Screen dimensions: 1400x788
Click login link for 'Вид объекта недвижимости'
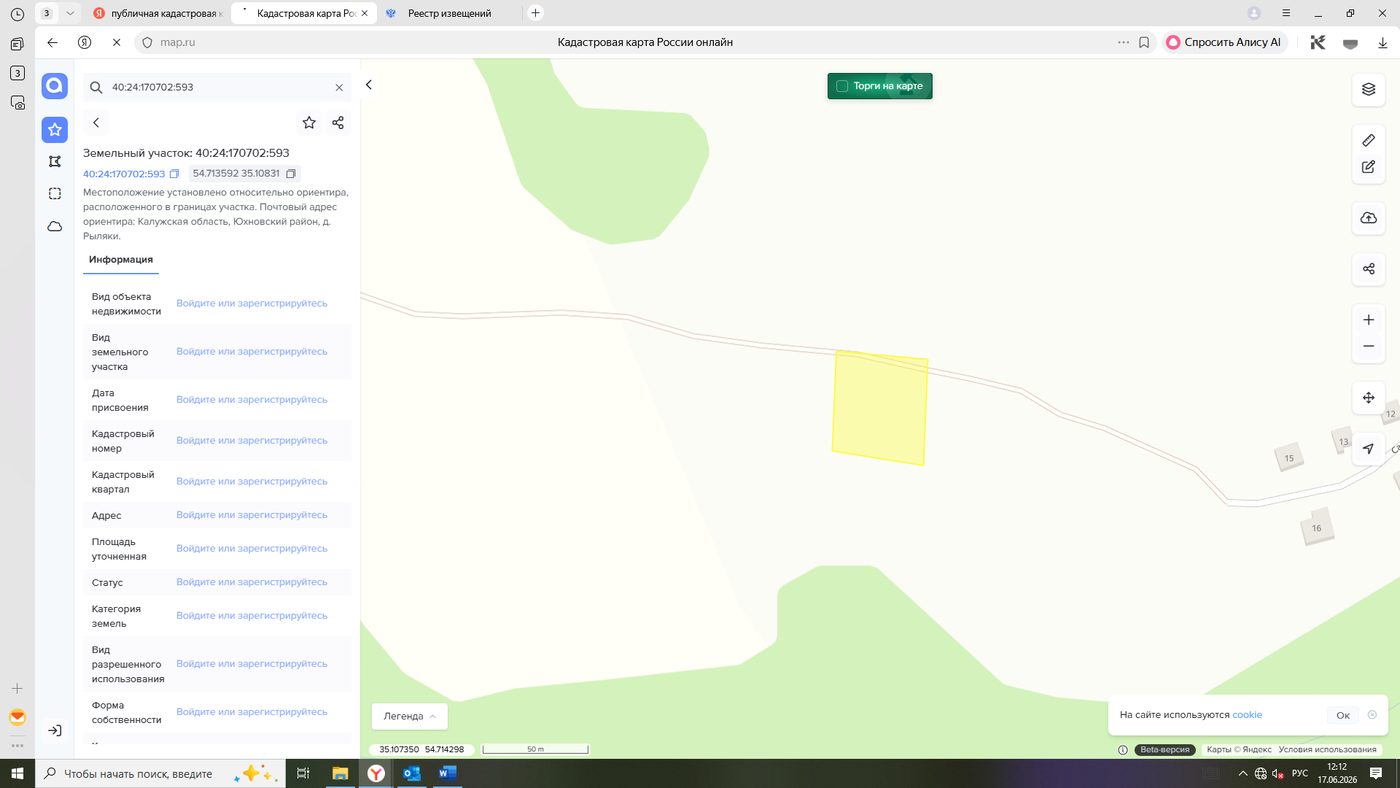252,303
